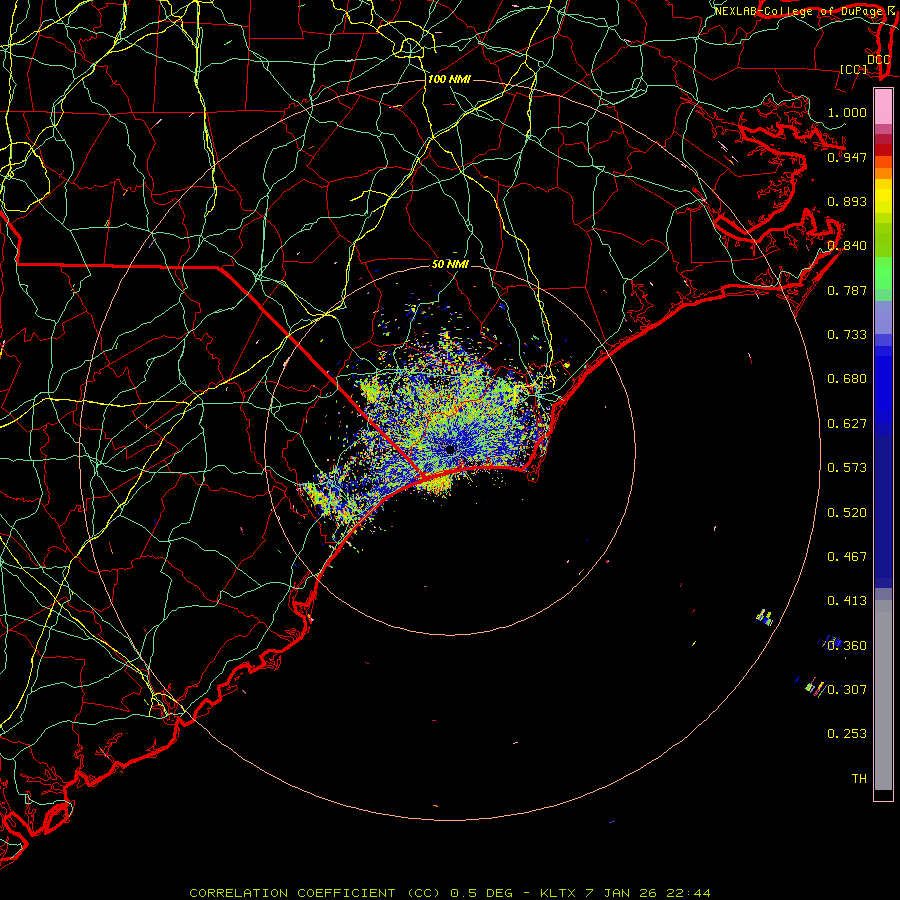Click the [CC] units label
The height and width of the screenshot is (900, 900).
(x=854, y=69)
